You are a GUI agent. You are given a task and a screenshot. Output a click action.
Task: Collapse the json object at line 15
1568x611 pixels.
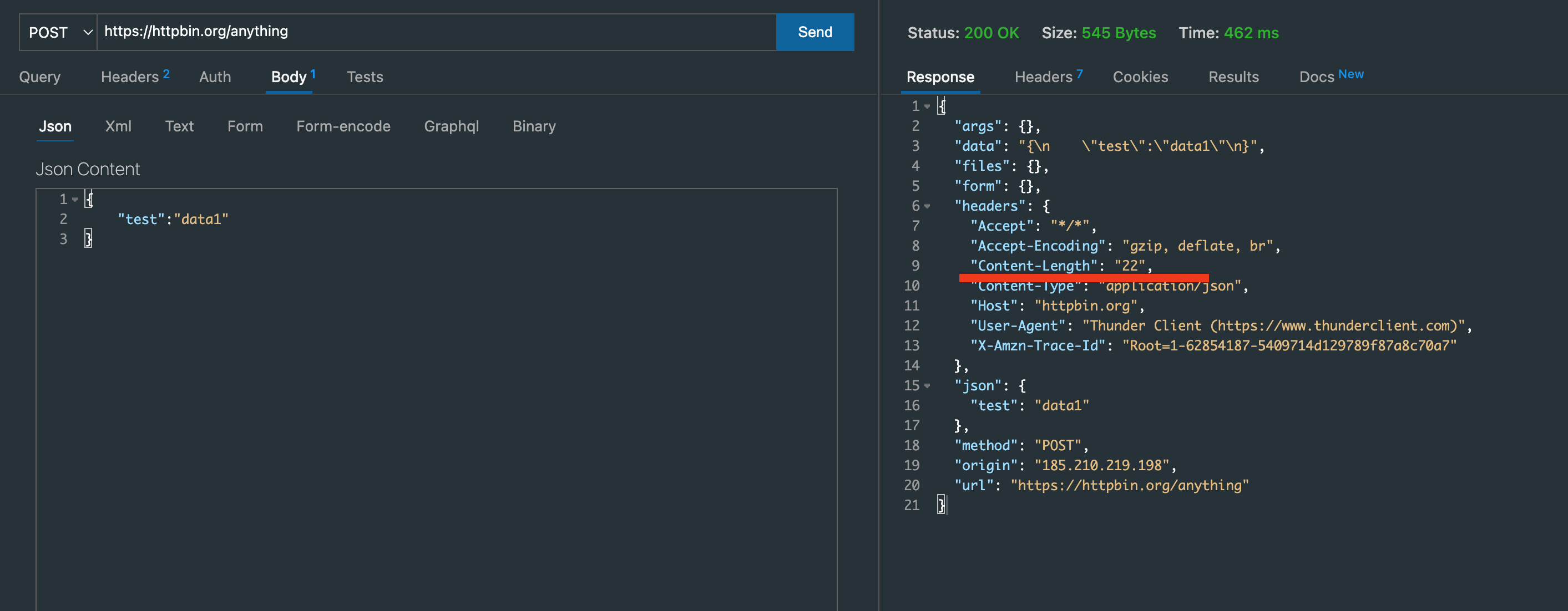point(927,385)
